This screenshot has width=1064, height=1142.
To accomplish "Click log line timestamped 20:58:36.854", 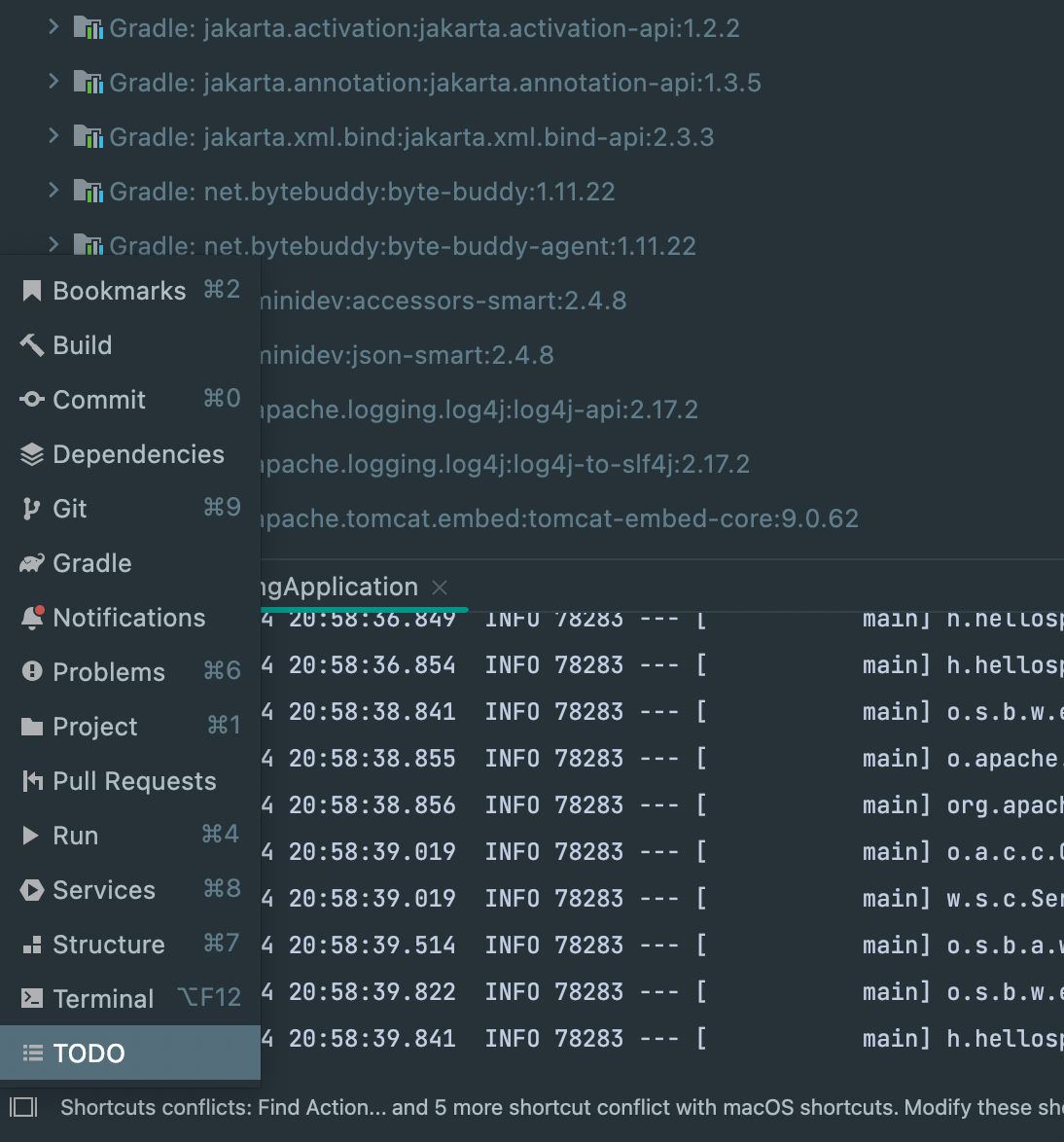I will [662, 665].
